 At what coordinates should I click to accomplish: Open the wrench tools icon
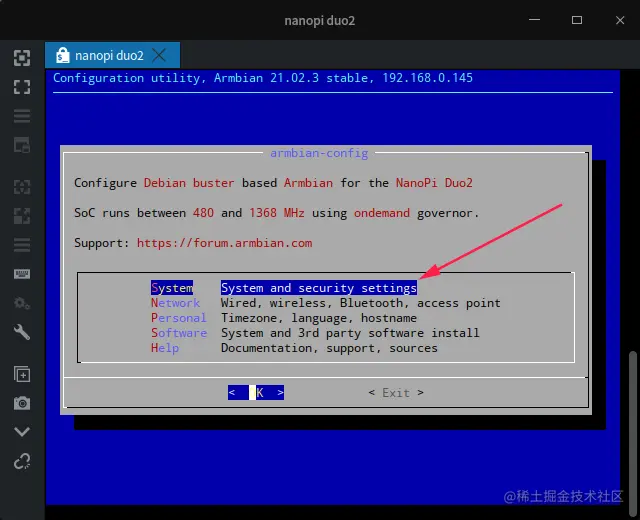[22, 332]
